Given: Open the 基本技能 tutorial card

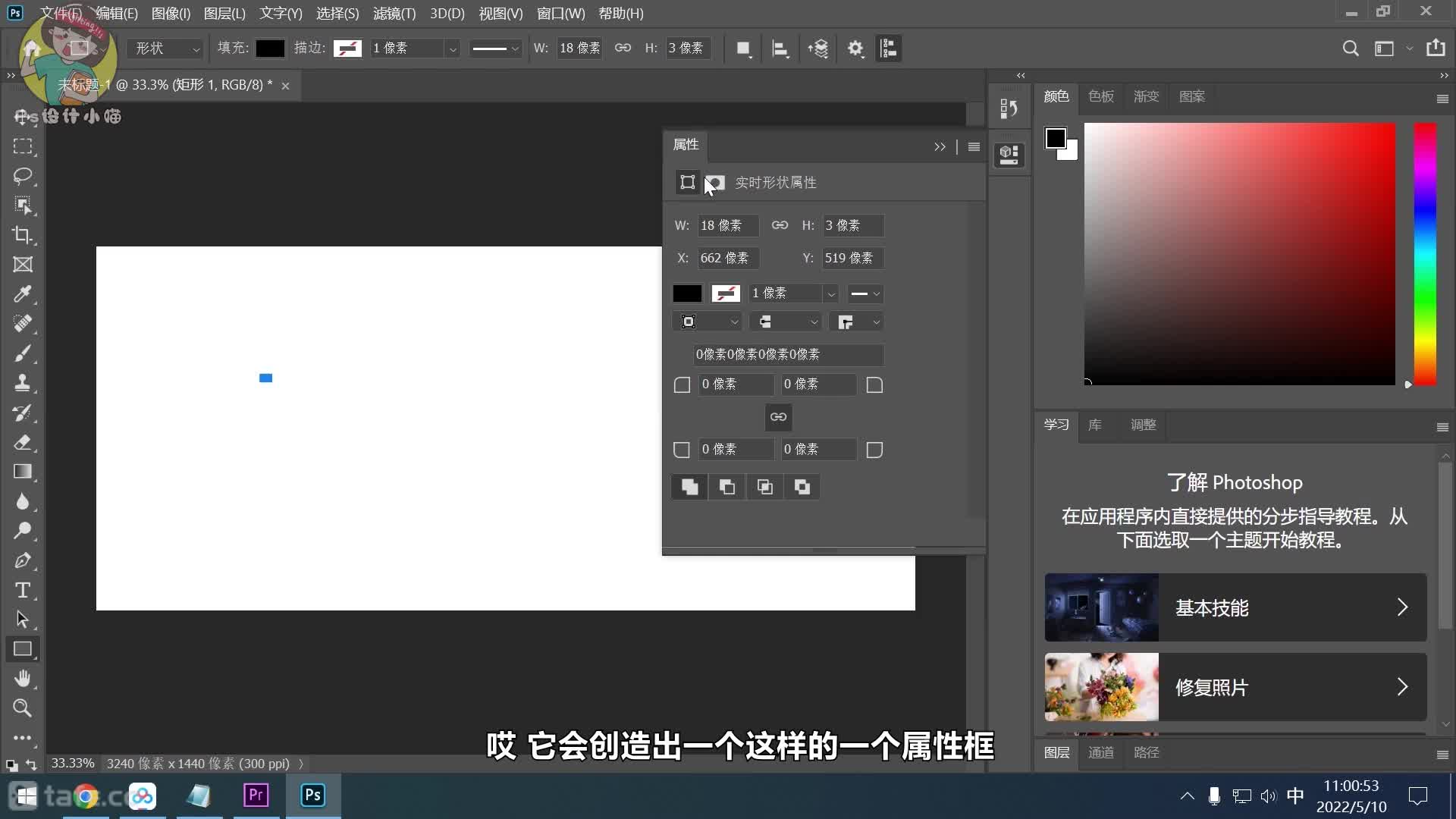Looking at the screenshot, I should 1235,607.
